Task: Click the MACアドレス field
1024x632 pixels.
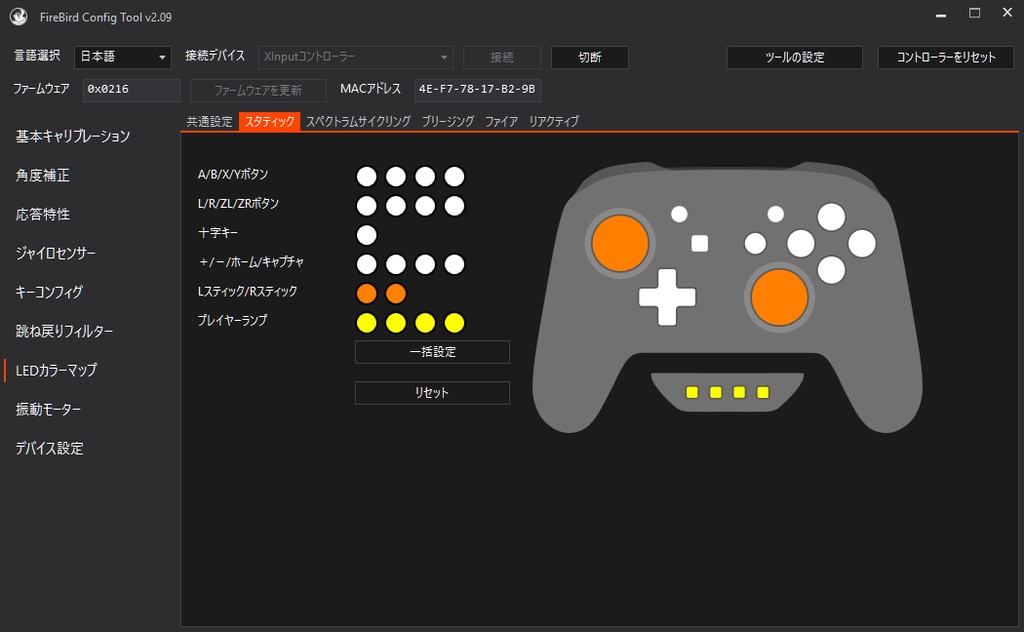Action: pyautogui.click(x=475, y=90)
